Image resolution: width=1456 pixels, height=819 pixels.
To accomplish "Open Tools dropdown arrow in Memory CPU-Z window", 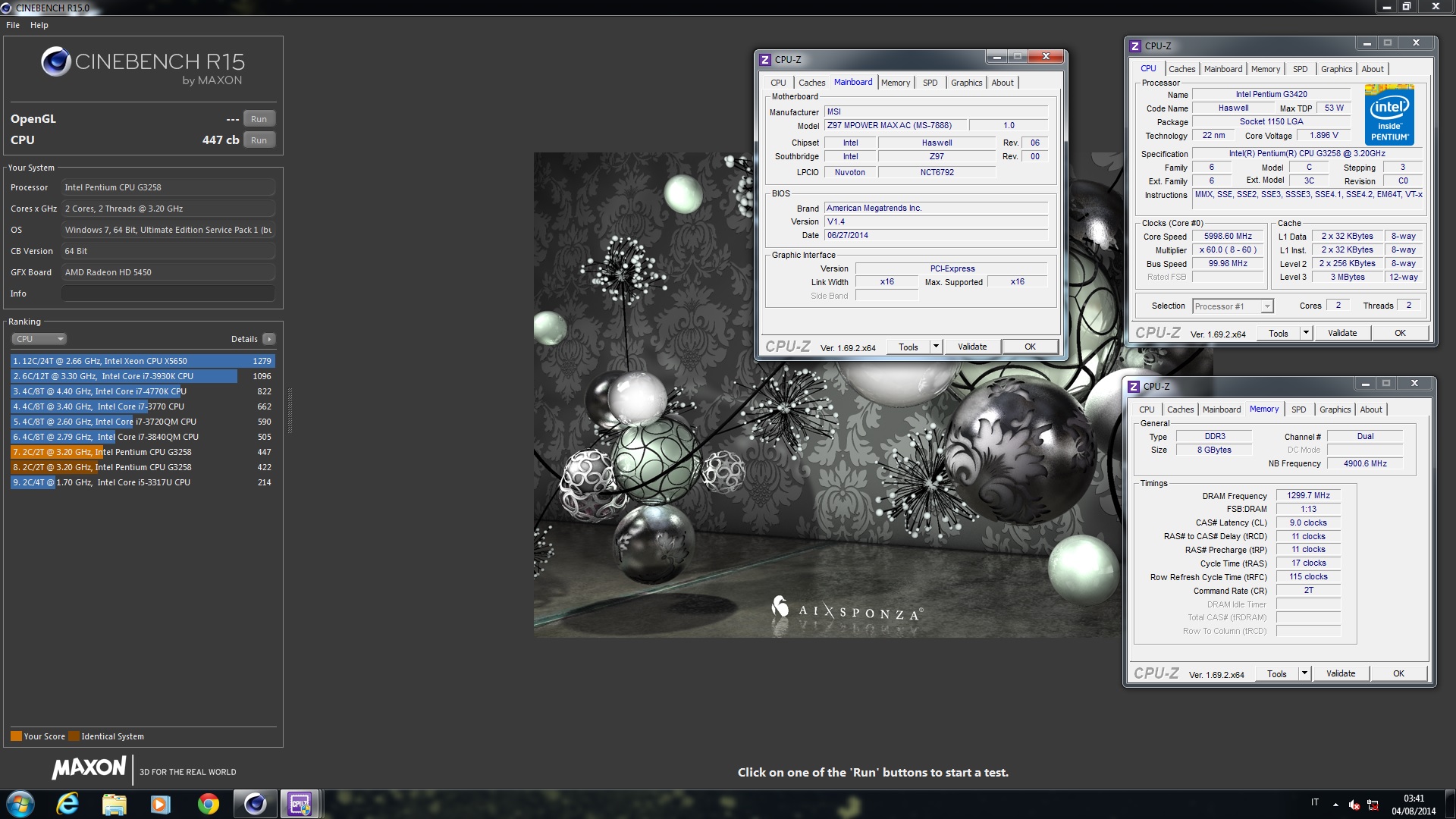I will [1304, 673].
